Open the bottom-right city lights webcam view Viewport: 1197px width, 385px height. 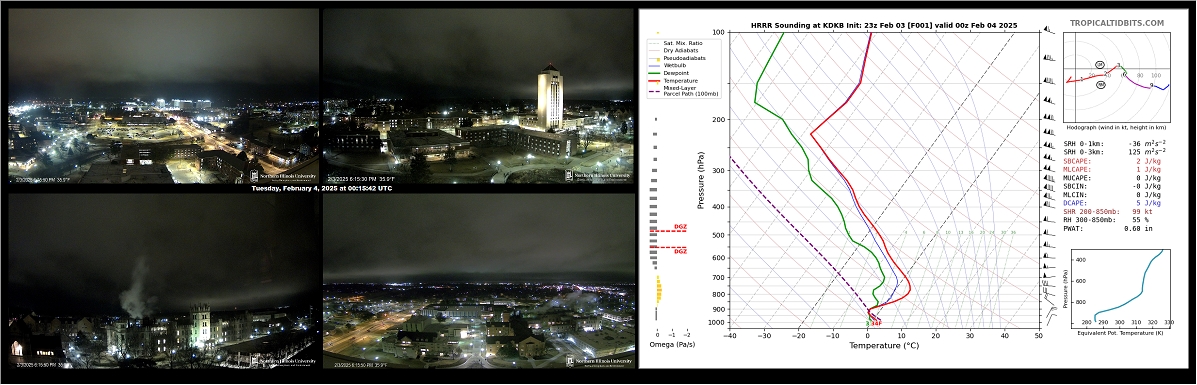pos(479,280)
